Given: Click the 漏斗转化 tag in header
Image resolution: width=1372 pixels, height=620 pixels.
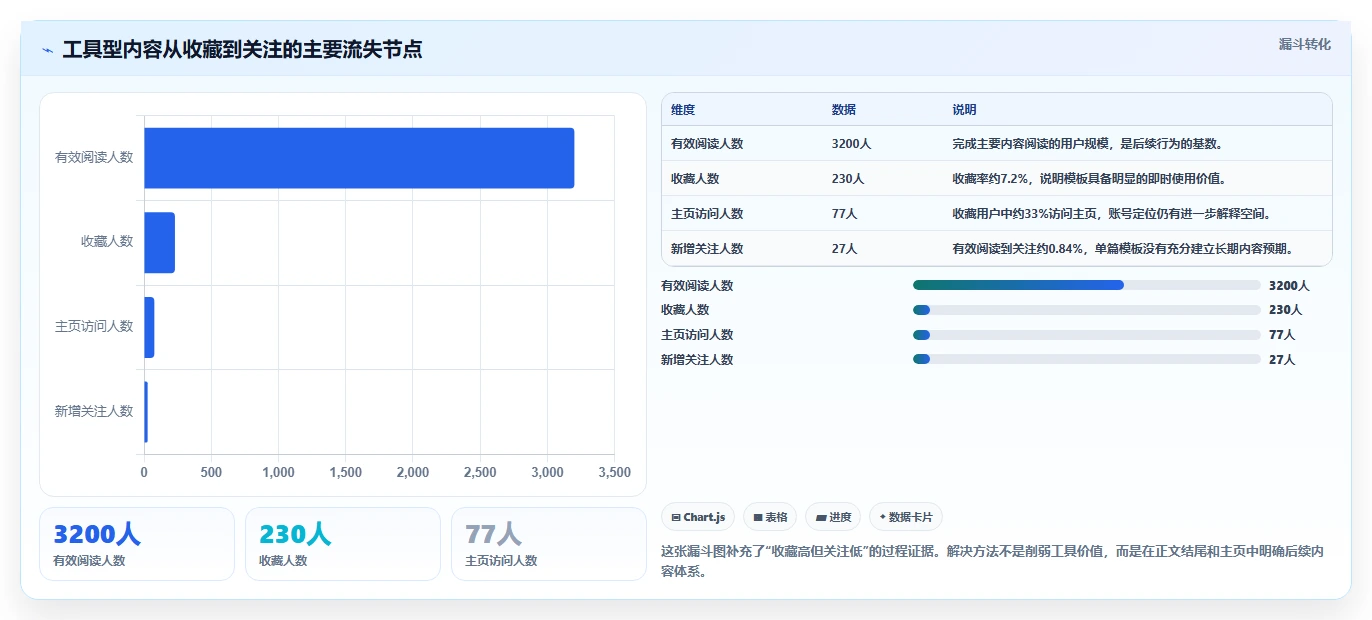Looking at the screenshot, I should 1304,44.
